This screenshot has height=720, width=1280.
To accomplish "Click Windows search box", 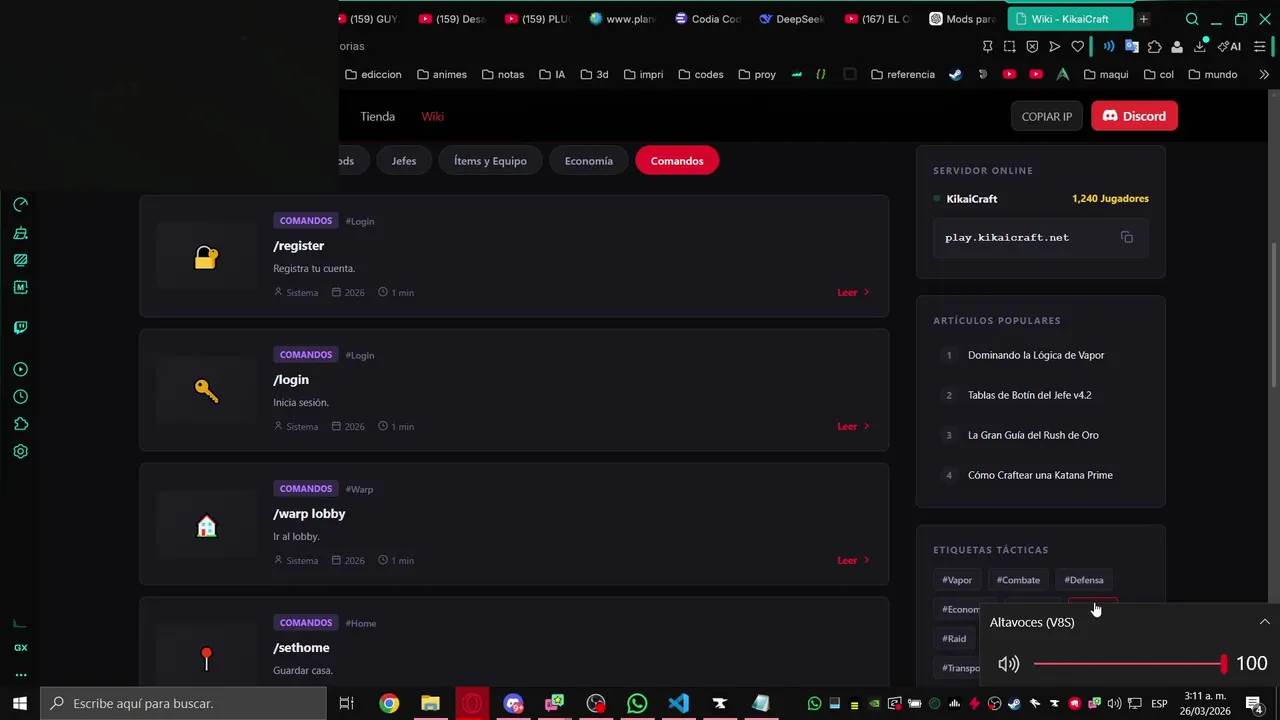I will coord(183,703).
